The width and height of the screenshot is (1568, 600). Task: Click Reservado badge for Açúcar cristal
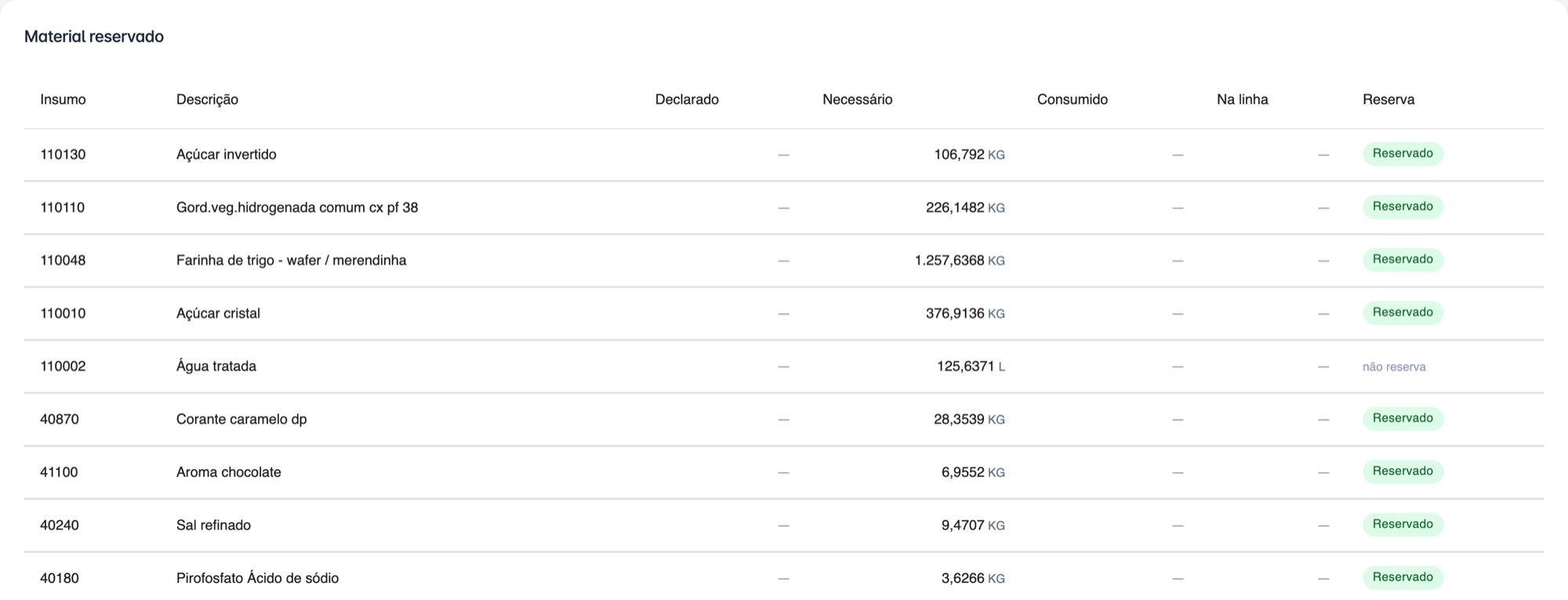tap(1403, 313)
